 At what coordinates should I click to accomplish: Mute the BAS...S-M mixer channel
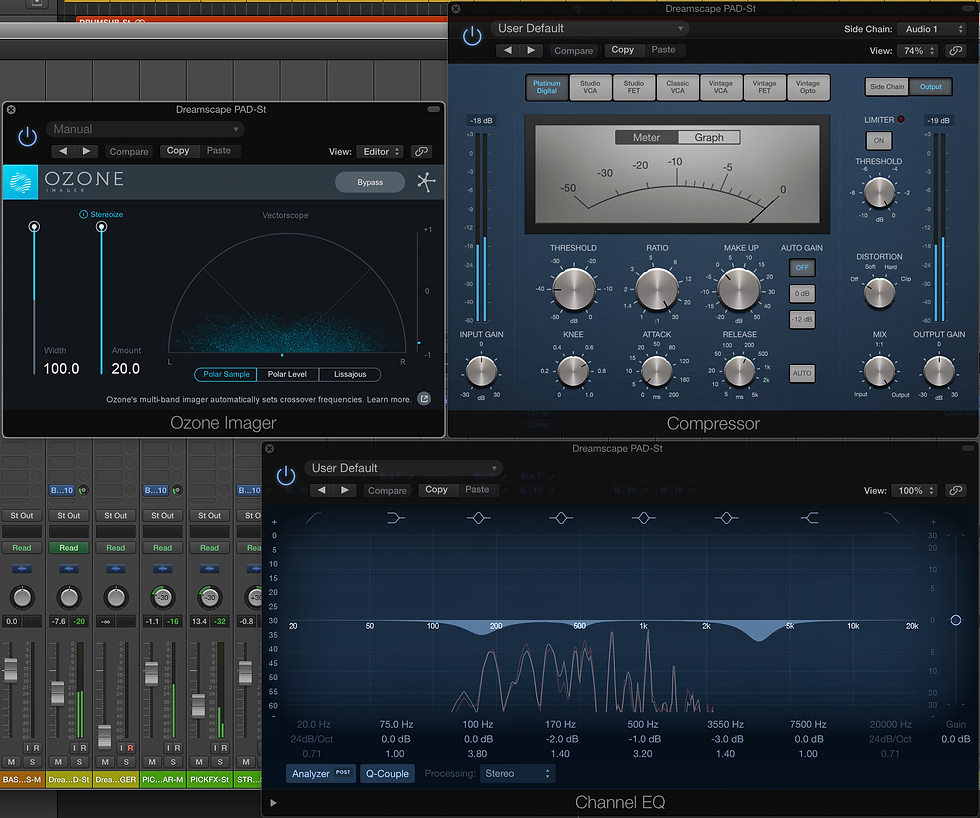(x=11, y=762)
